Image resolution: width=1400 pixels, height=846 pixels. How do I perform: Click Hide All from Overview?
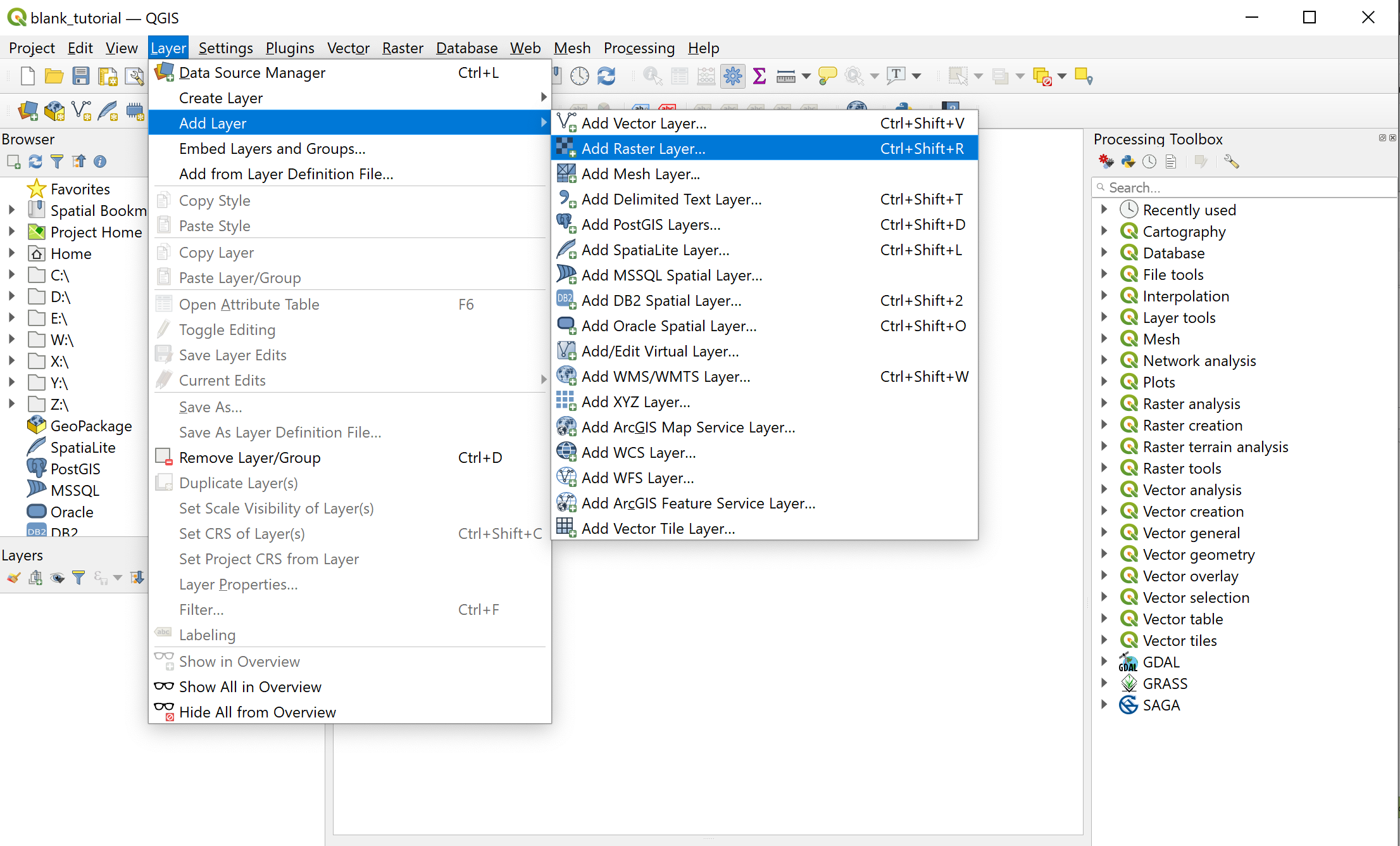(x=350, y=712)
